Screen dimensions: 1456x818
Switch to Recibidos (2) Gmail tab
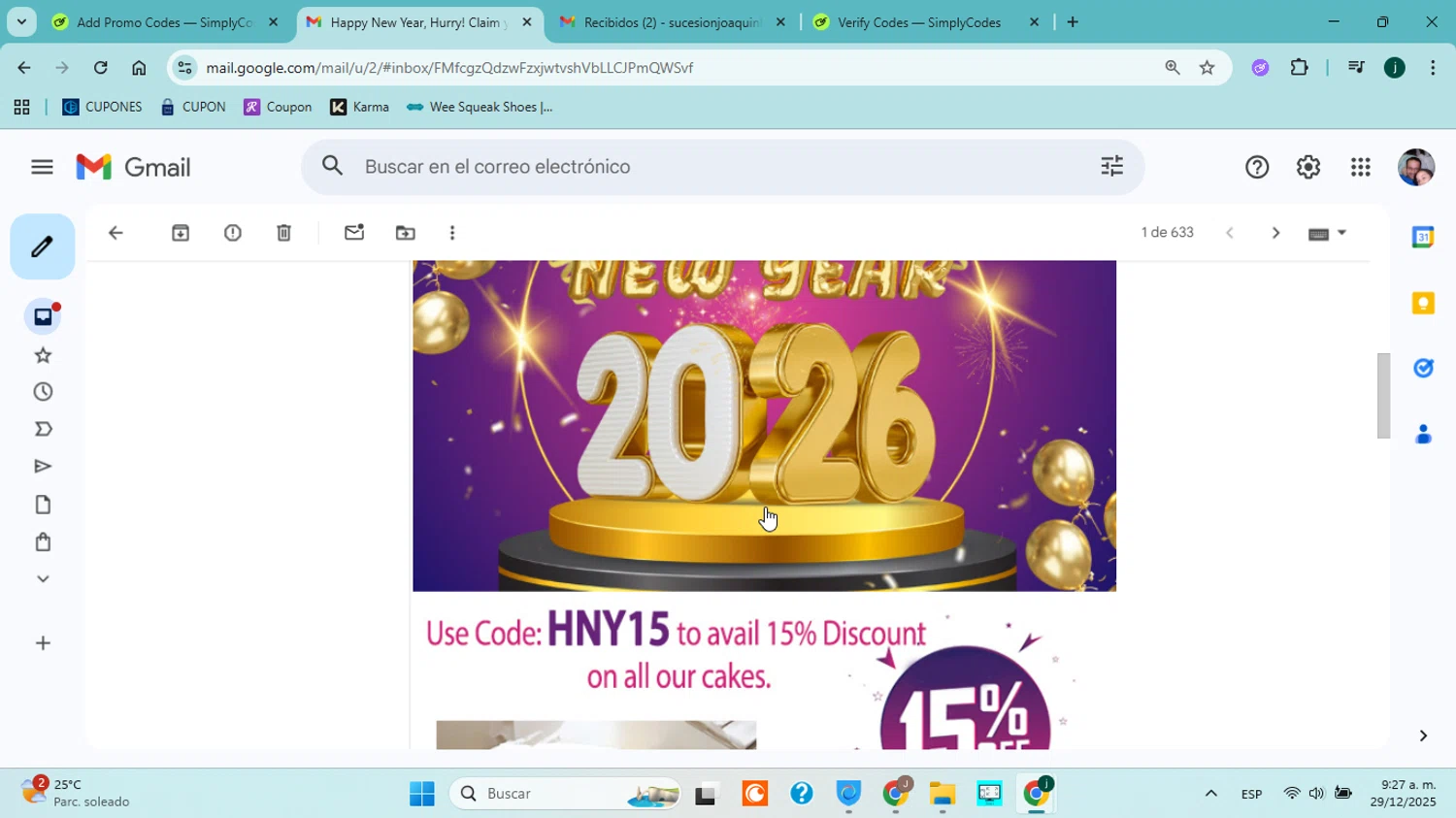[672, 22]
